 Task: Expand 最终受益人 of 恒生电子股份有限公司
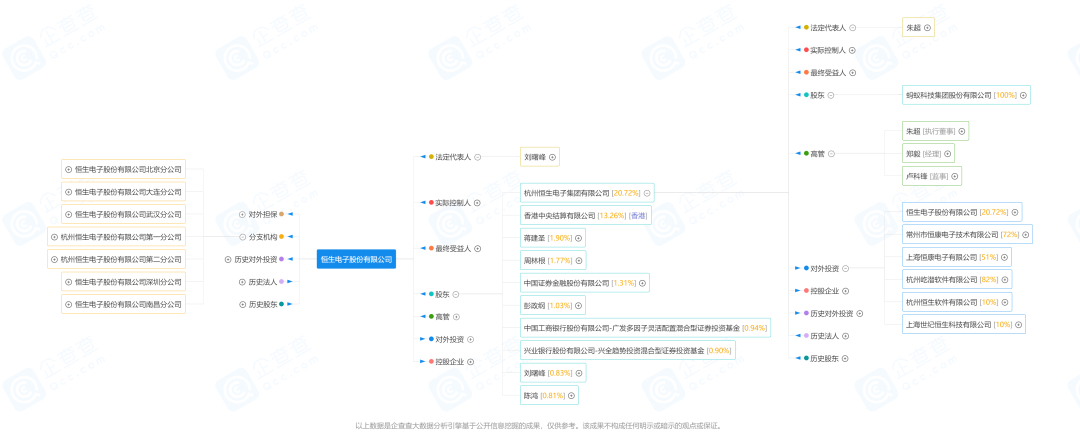point(477,249)
